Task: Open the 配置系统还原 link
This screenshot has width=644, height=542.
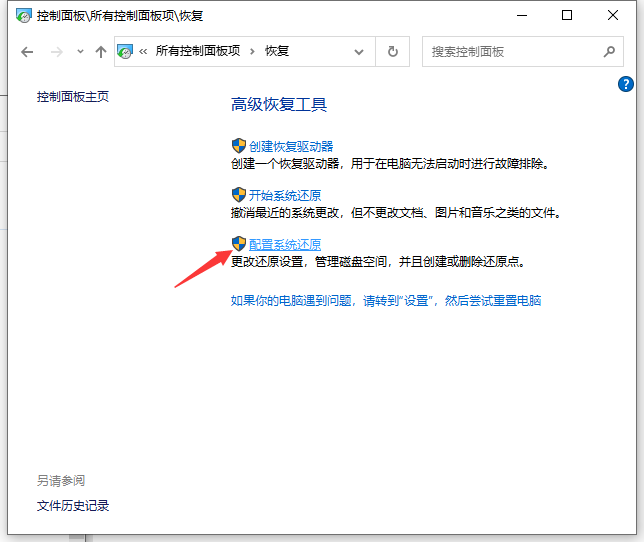Action: click(x=285, y=244)
